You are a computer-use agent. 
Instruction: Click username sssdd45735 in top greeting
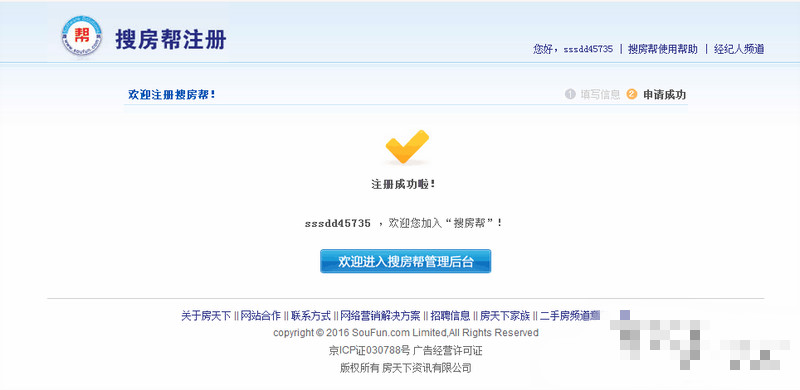588,50
